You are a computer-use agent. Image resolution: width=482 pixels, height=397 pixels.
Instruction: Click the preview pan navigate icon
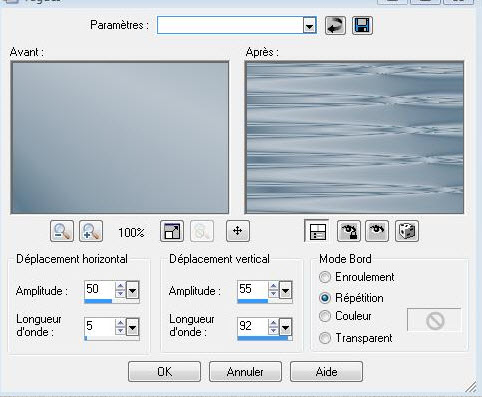238,231
